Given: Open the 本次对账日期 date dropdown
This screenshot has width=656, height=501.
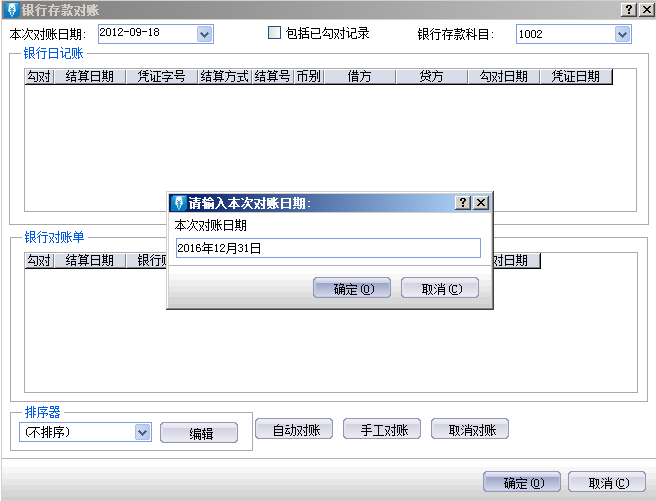Looking at the screenshot, I should click(x=205, y=34).
